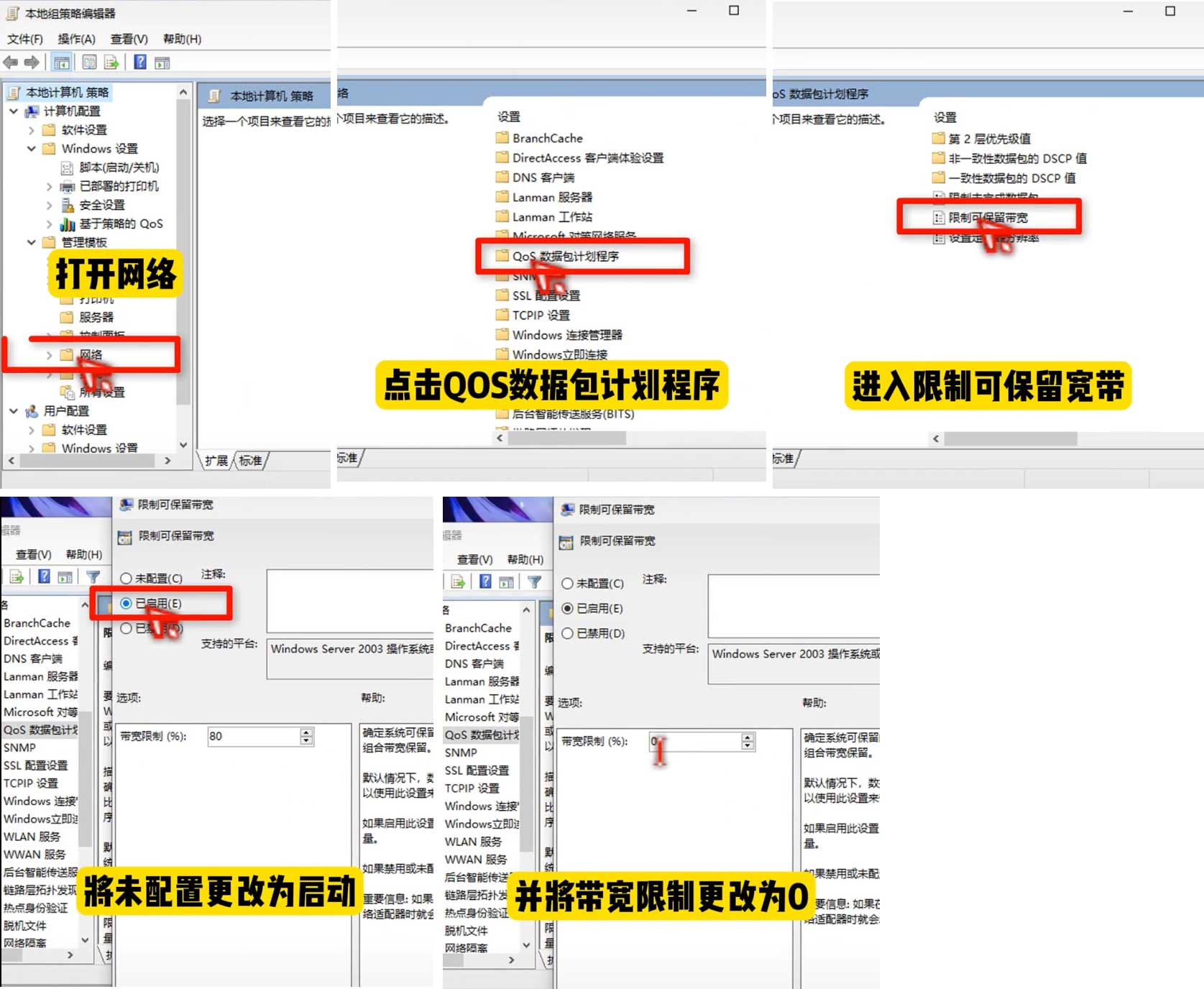Click the spinner up arrow beside value 80

pyautogui.click(x=307, y=732)
